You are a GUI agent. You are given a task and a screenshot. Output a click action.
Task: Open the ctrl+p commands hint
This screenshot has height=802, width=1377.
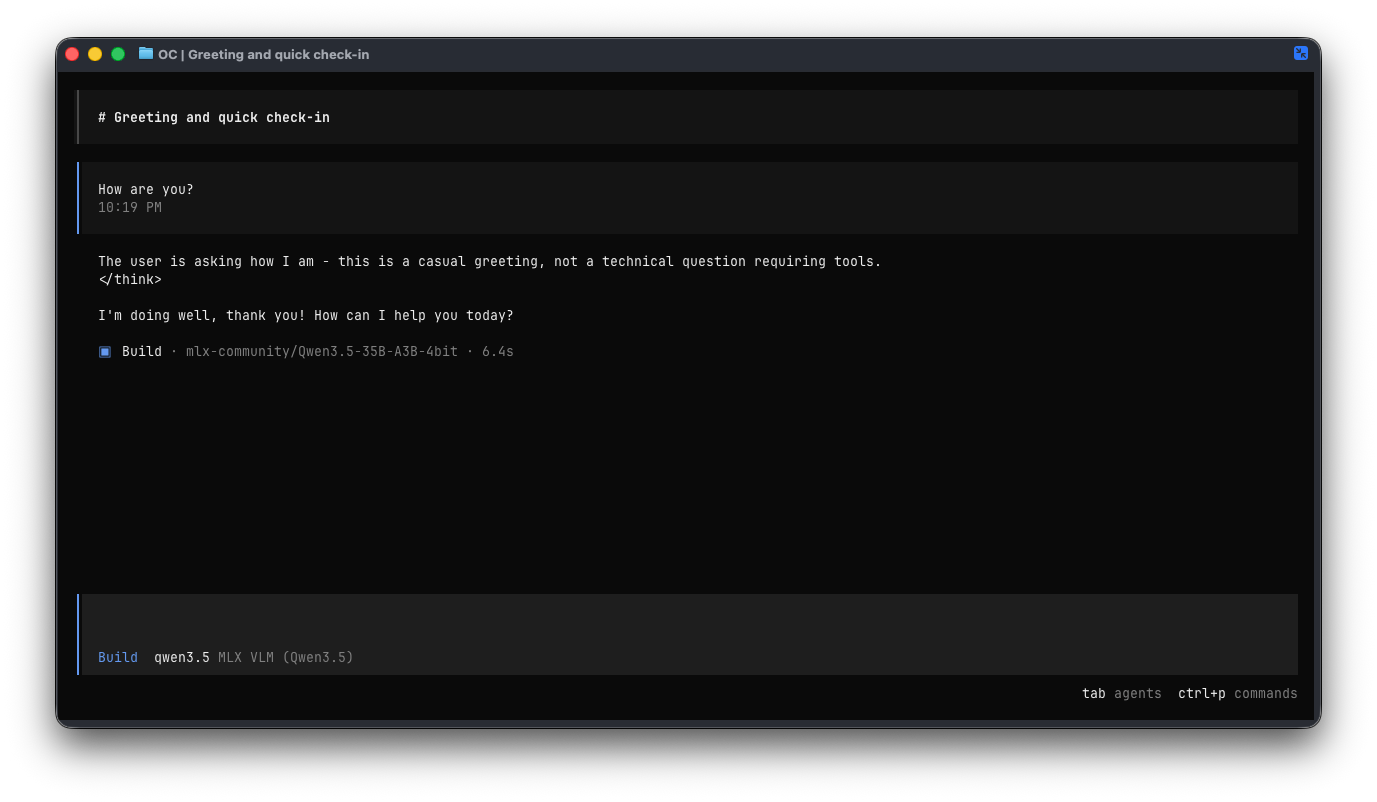pos(1237,694)
